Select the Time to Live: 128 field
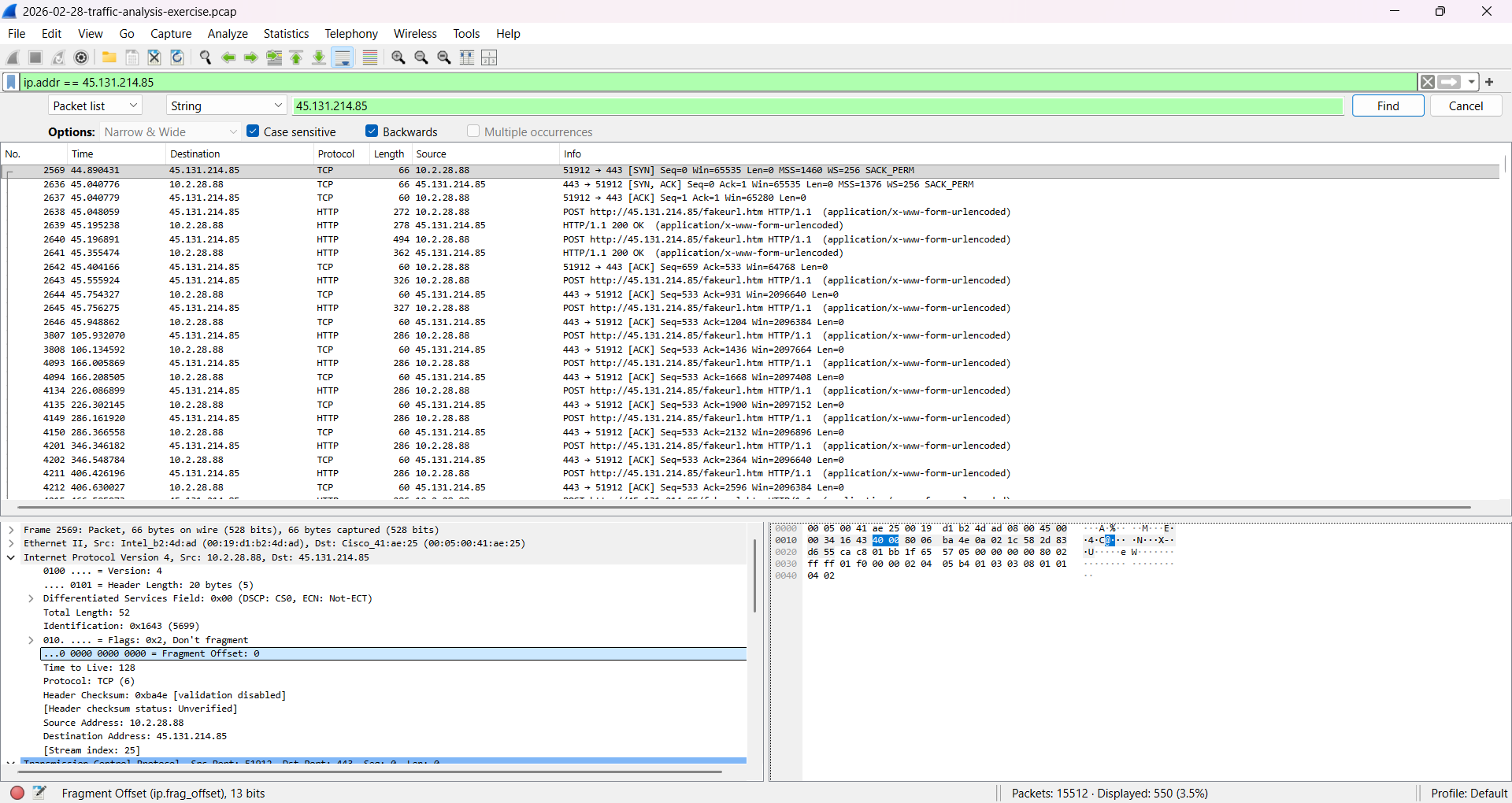Image resolution: width=1512 pixels, height=803 pixels. click(89, 668)
